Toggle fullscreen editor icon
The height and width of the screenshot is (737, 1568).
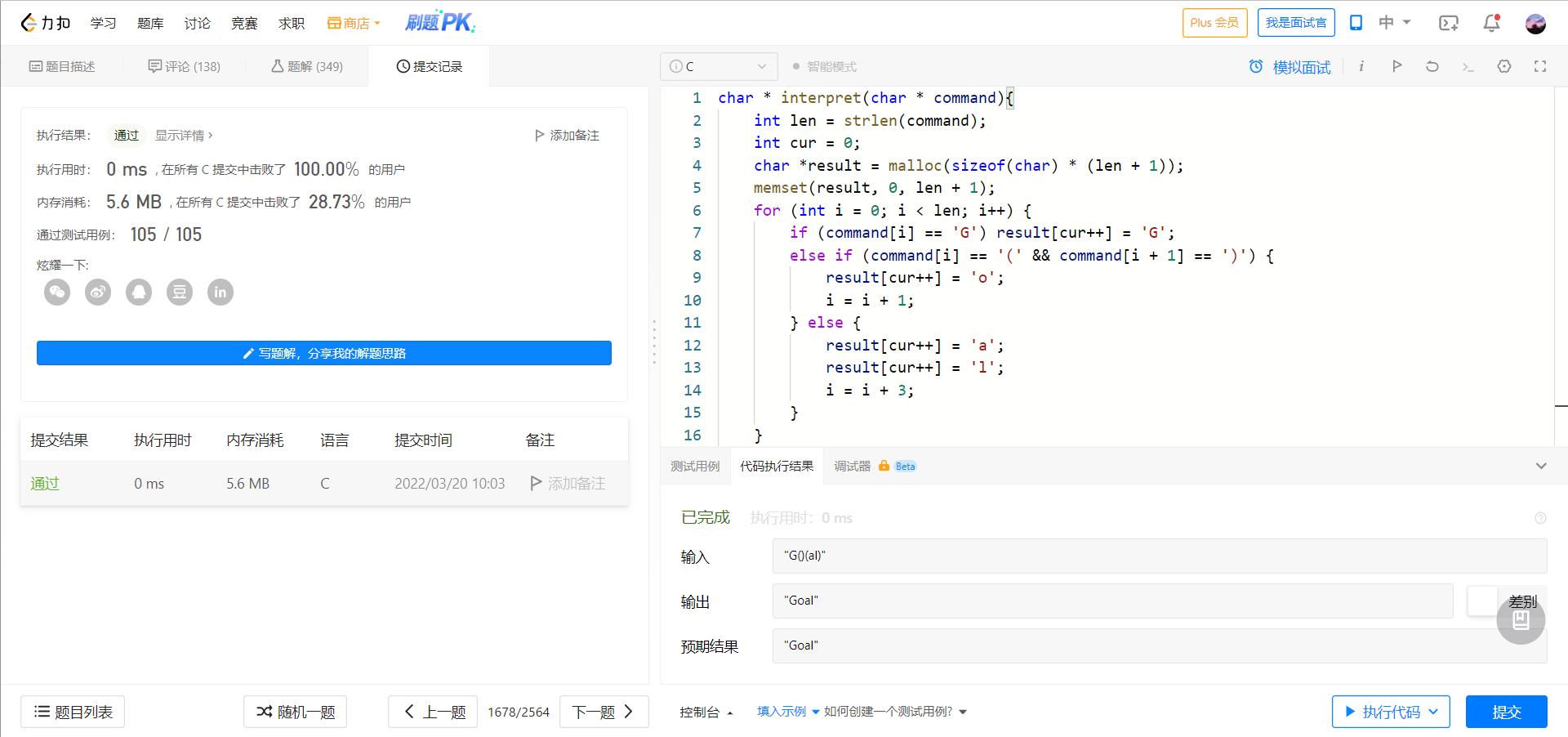[x=1540, y=66]
